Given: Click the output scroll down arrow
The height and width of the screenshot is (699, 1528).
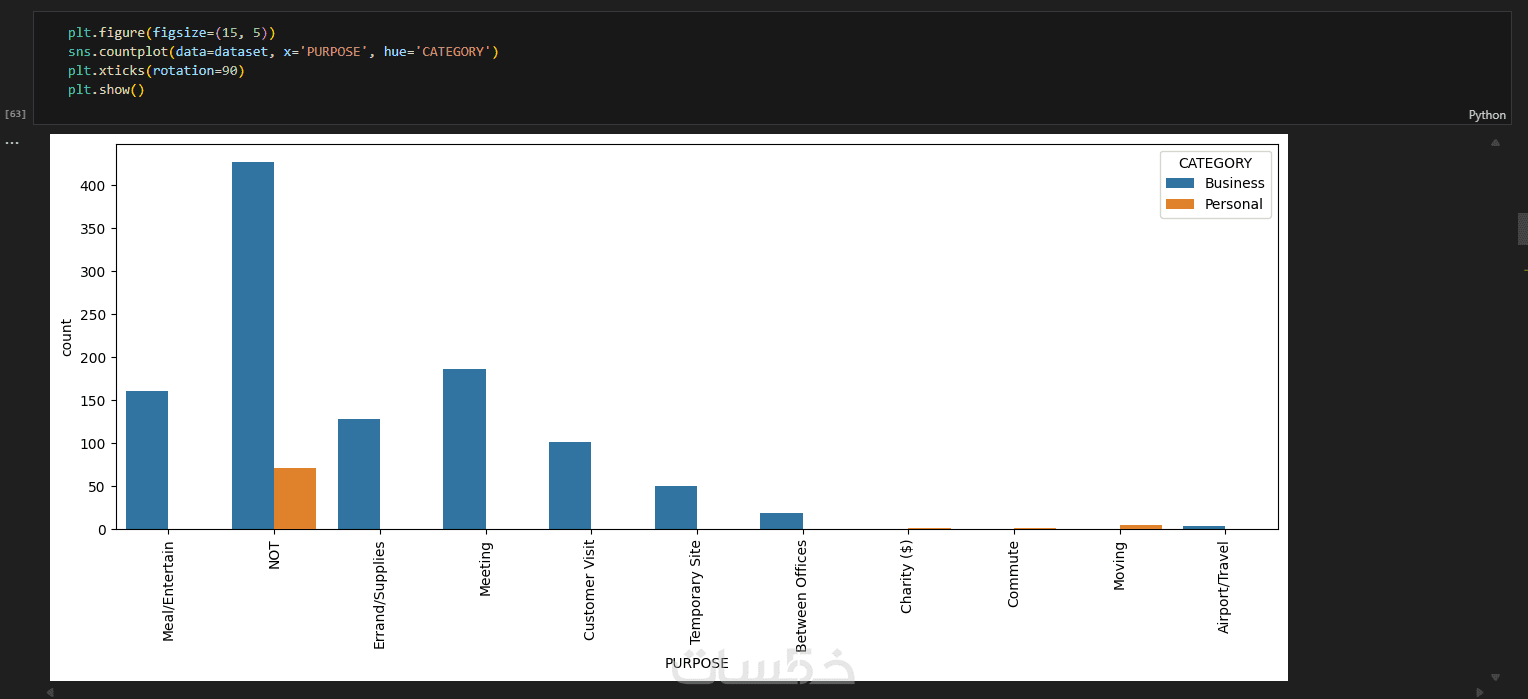Looking at the screenshot, I should (1495, 677).
